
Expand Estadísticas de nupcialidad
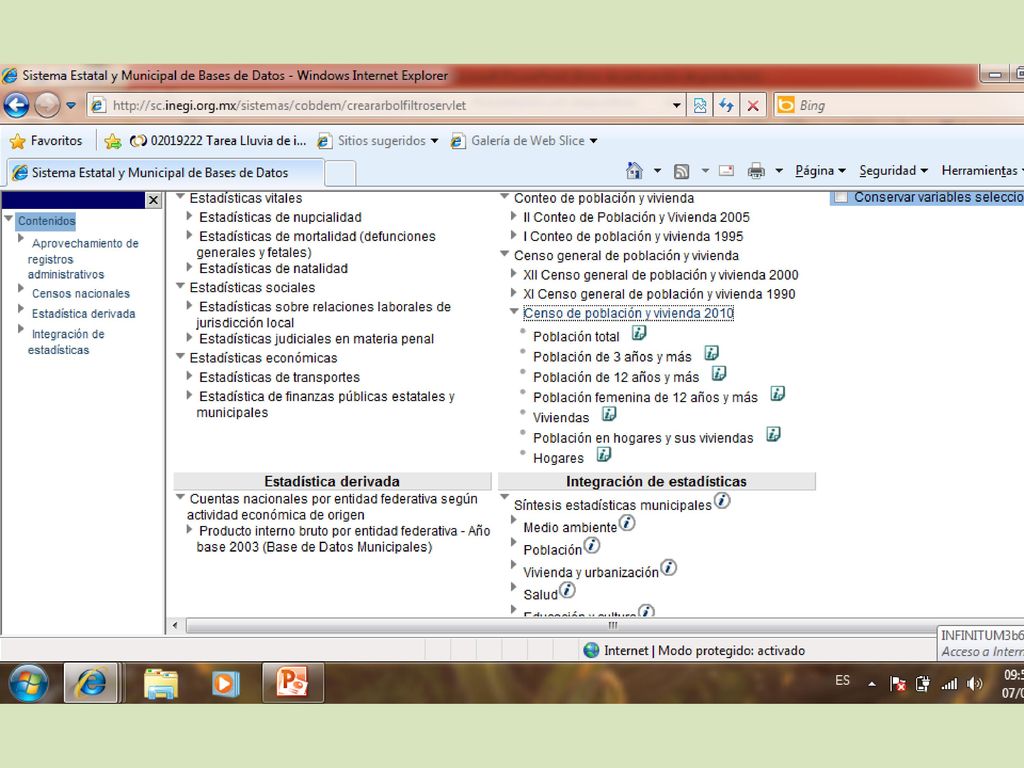pos(189,216)
